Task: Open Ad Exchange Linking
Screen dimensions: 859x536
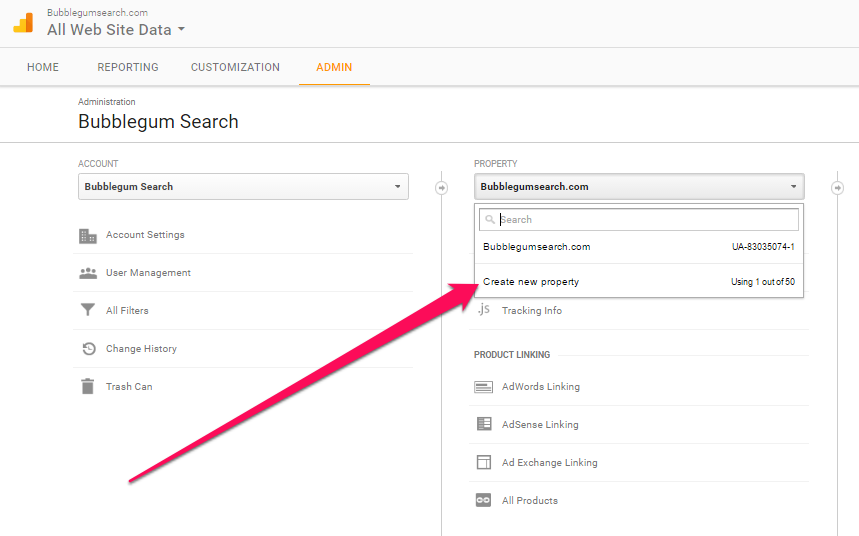Action: 549,463
